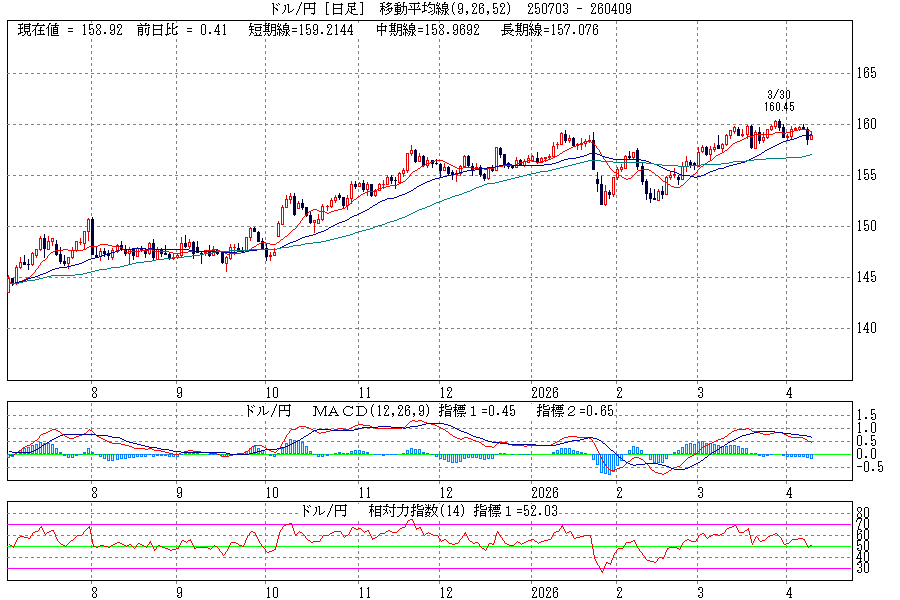900x600 pixels.
Task: Click the 140 price axis label
Action: point(866,328)
